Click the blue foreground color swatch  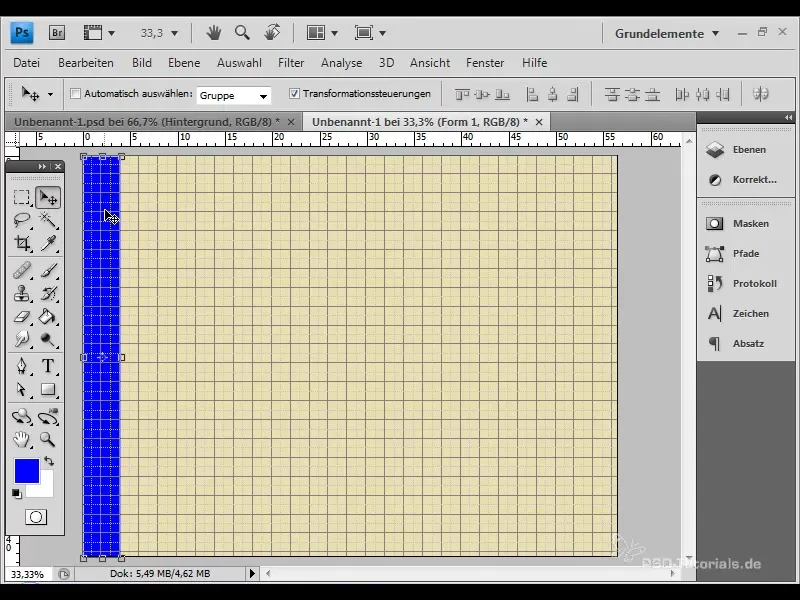click(x=27, y=471)
